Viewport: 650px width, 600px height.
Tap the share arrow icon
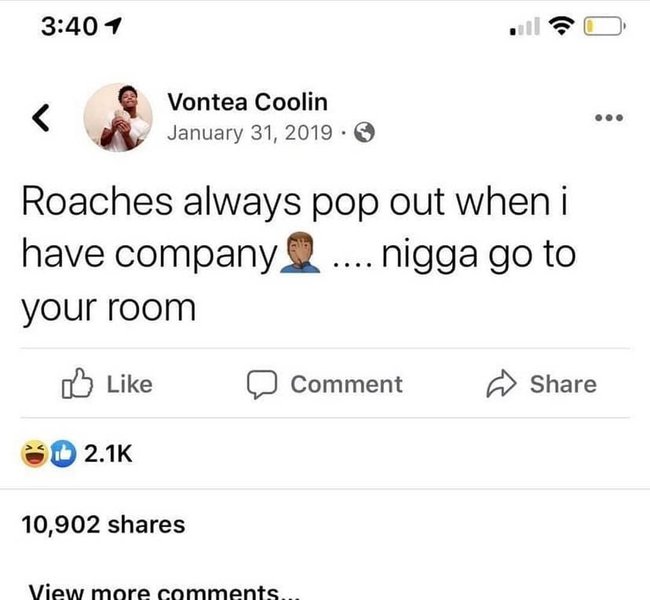point(501,384)
